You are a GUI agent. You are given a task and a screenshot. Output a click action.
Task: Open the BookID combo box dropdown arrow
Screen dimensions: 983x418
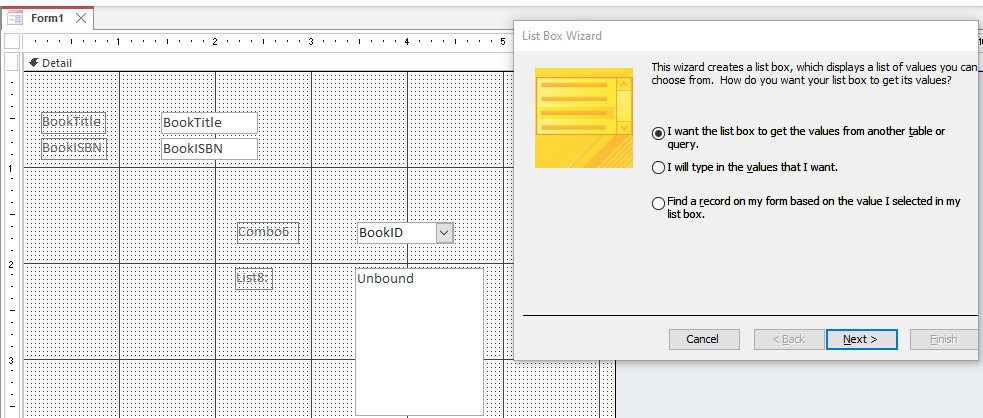pyautogui.click(x=445, y=232)
